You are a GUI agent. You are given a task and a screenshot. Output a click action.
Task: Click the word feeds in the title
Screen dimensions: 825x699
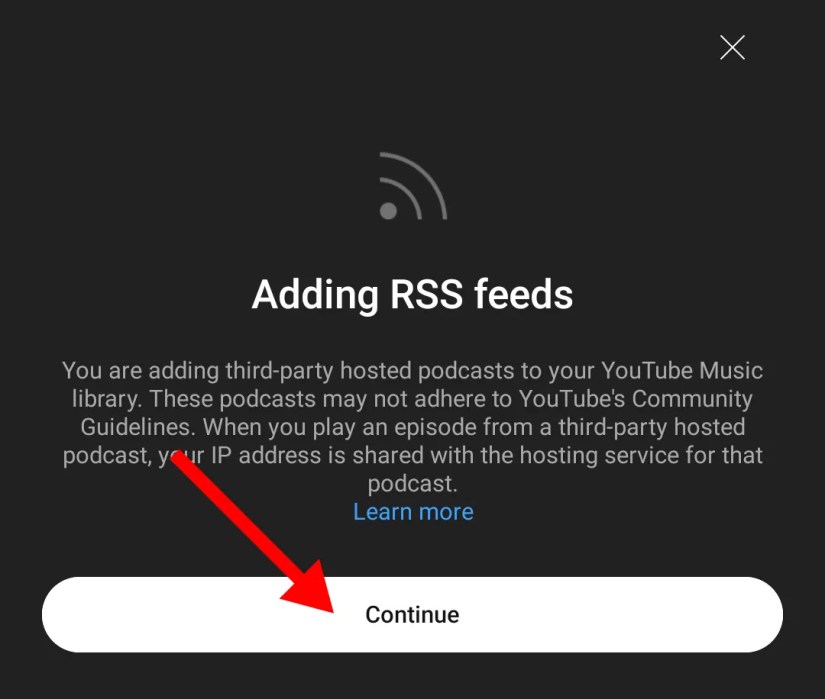click(524, 294)
